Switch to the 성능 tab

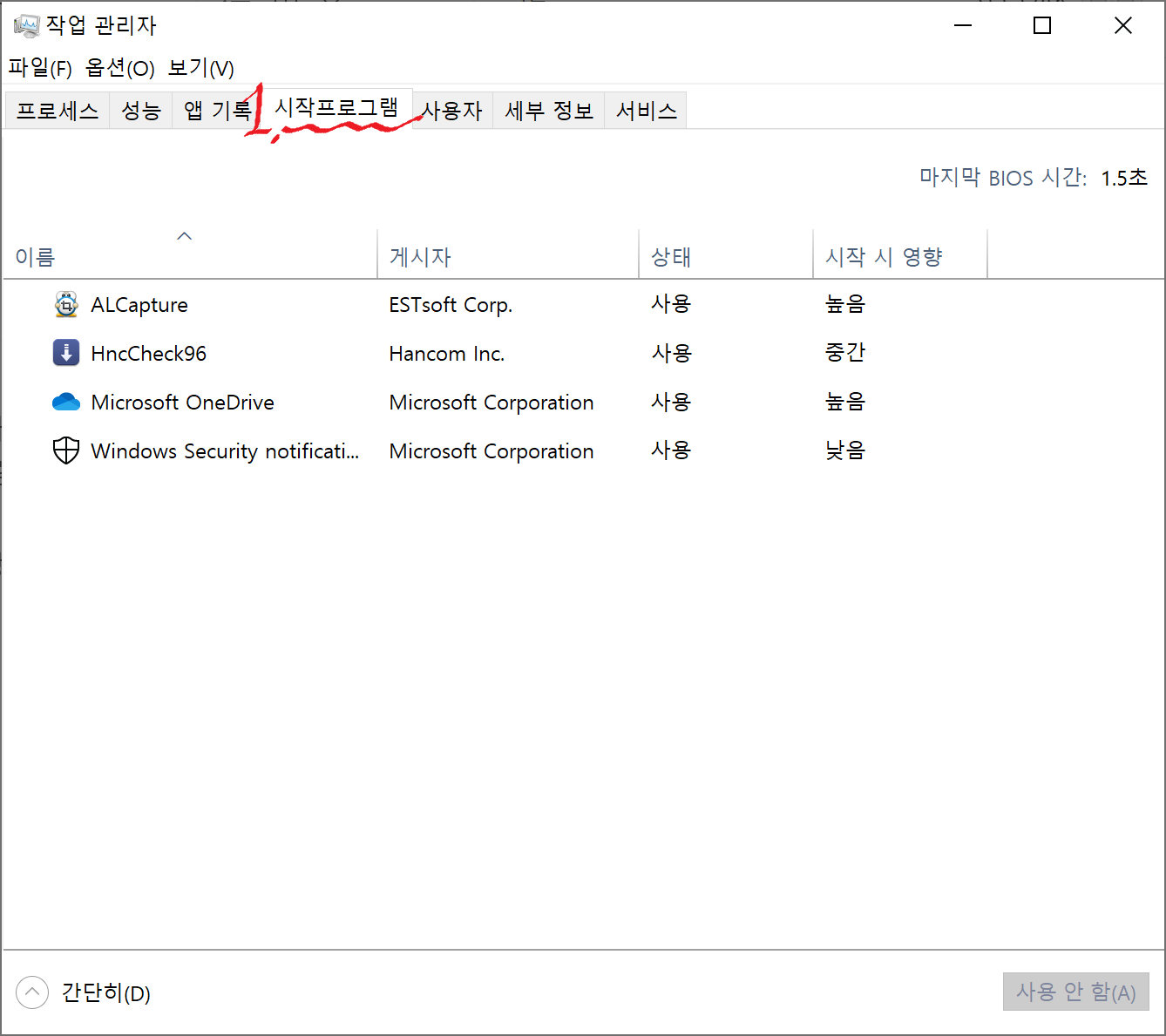click(141, 111)
